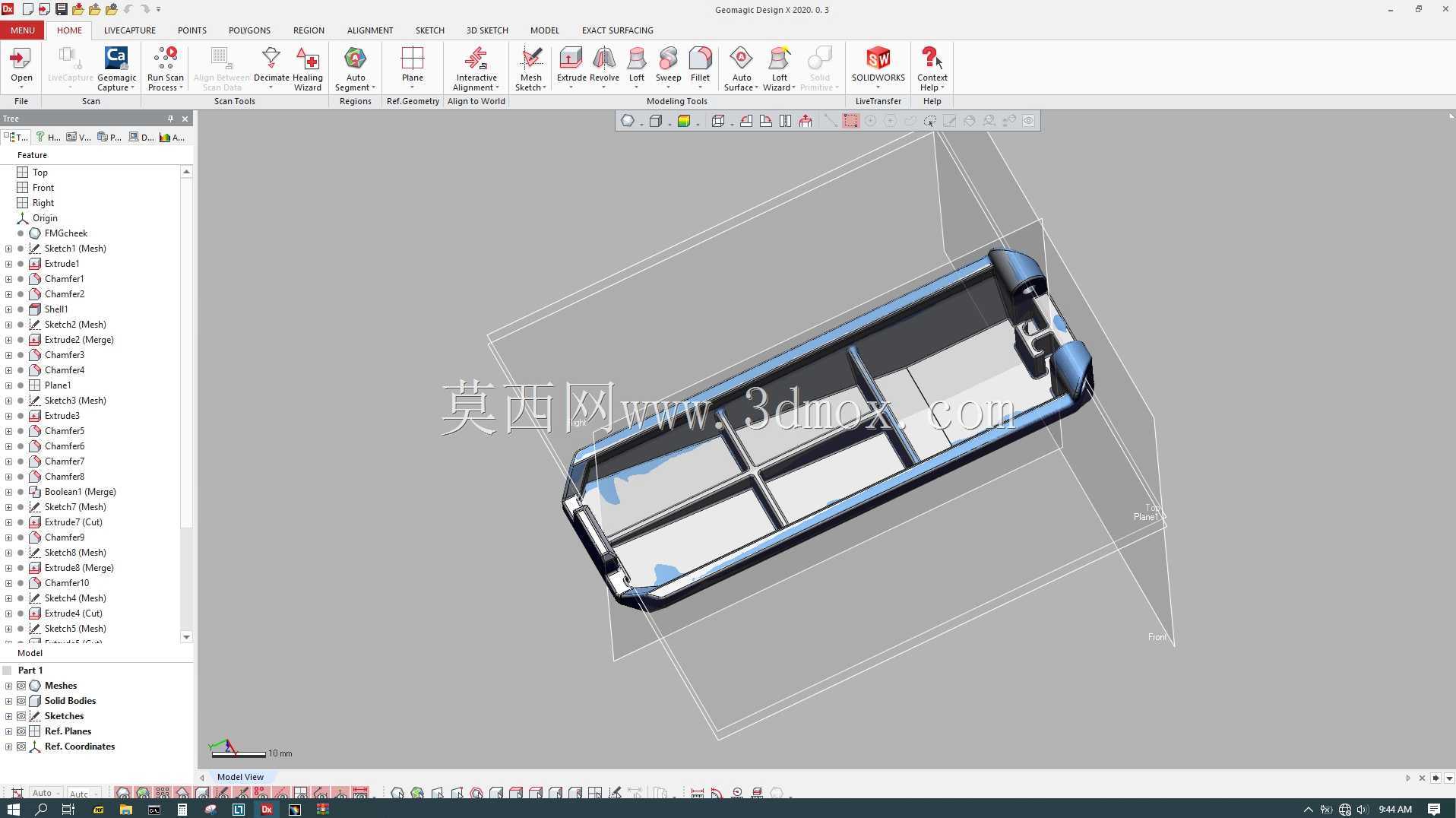Expand the Solid Bodies group

[8, 701]
